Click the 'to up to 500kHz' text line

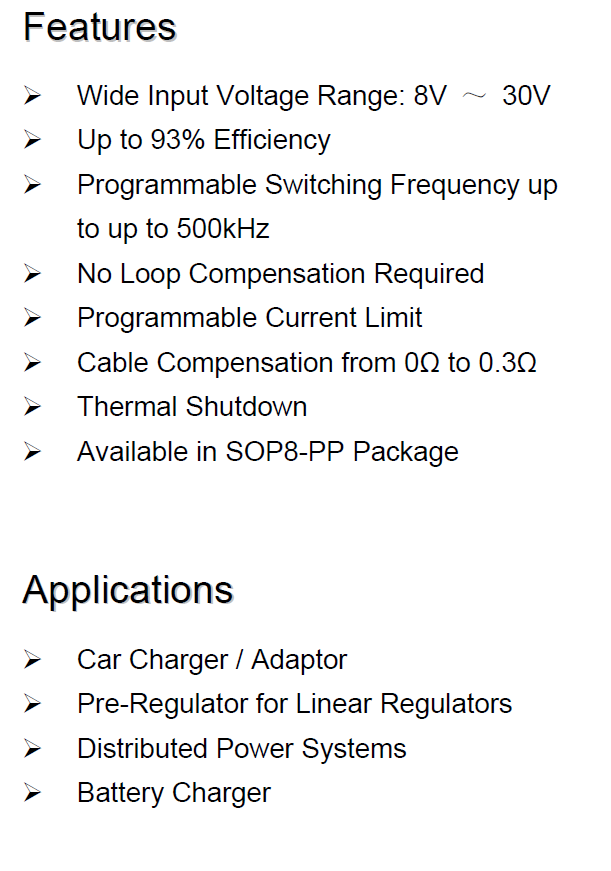tap(173, 229)
